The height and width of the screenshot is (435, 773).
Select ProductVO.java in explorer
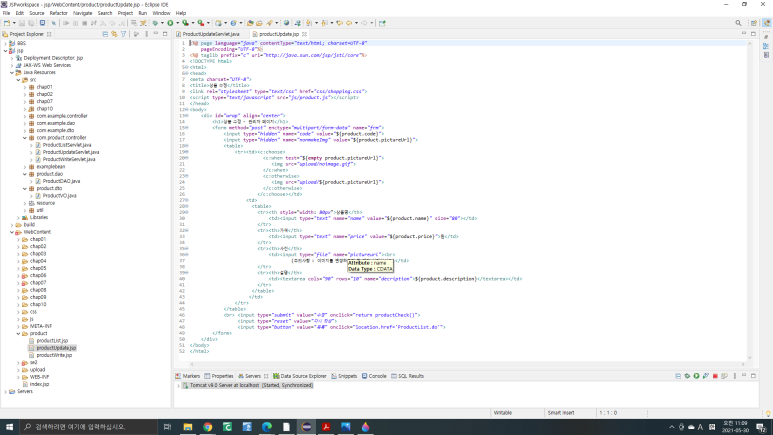click(59, 196)
